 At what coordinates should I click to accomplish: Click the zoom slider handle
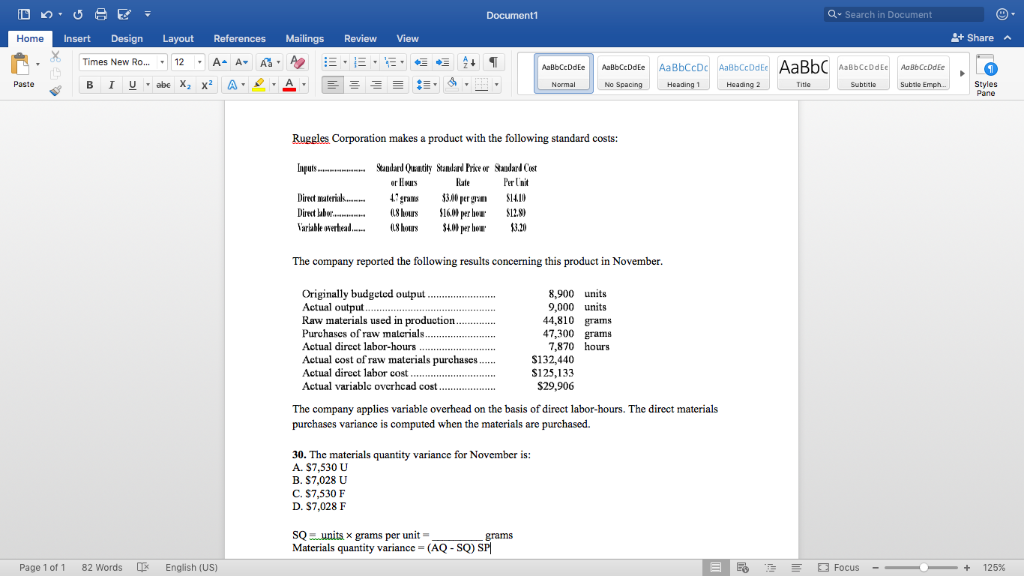[x=923, y=568]
